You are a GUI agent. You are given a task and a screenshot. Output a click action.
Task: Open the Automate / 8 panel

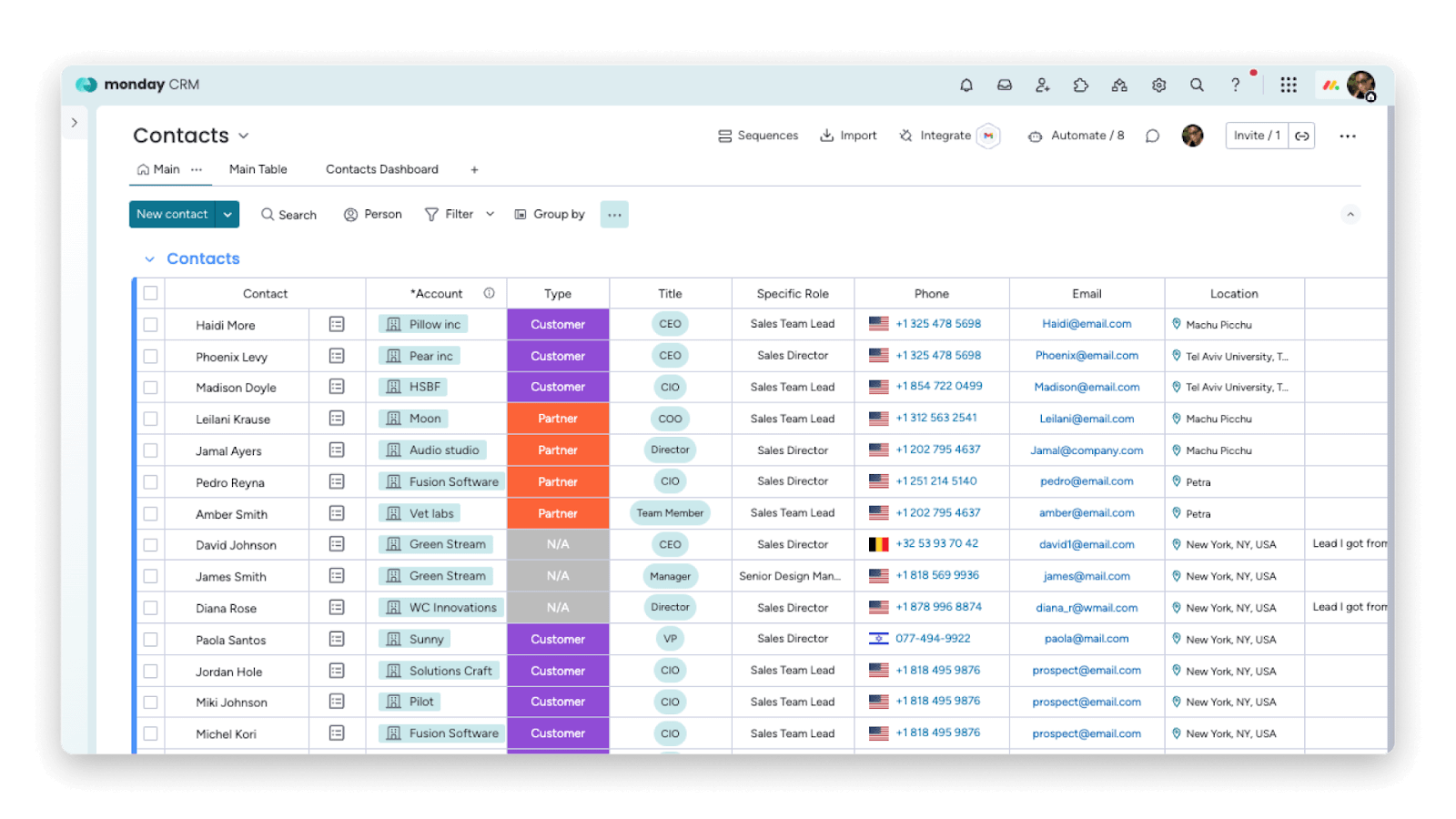coord(1077,136)
